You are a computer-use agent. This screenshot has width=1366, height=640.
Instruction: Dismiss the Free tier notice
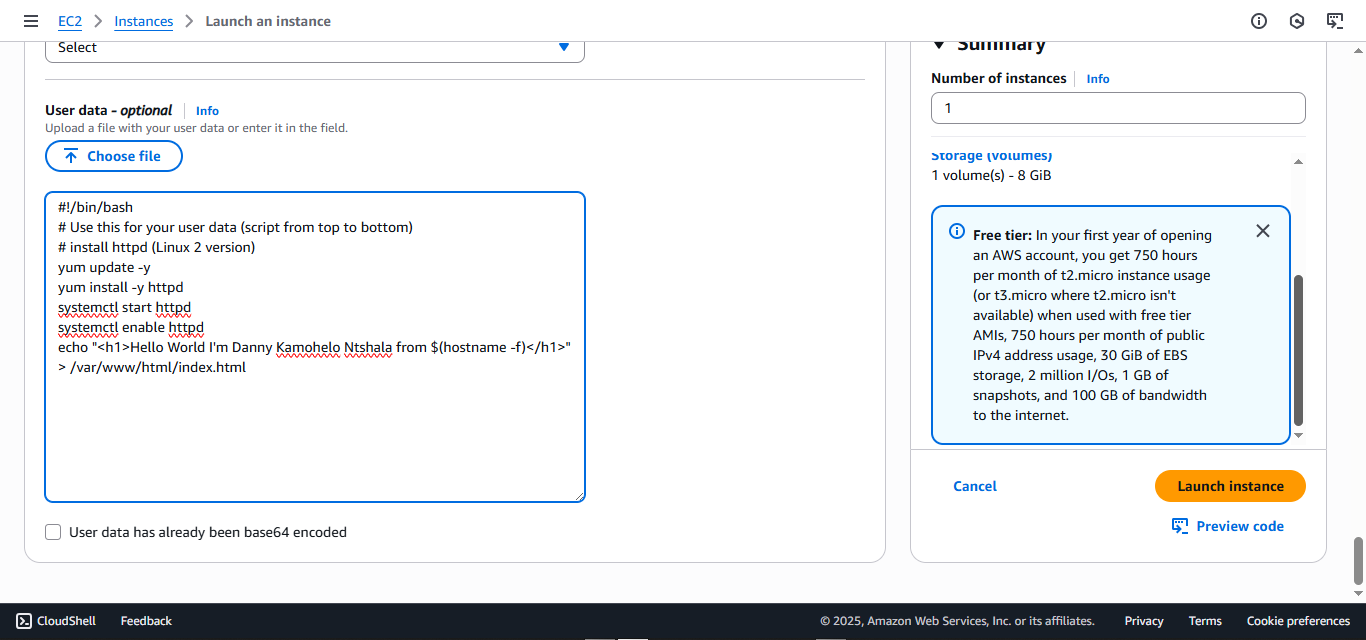pos(1262,230)
